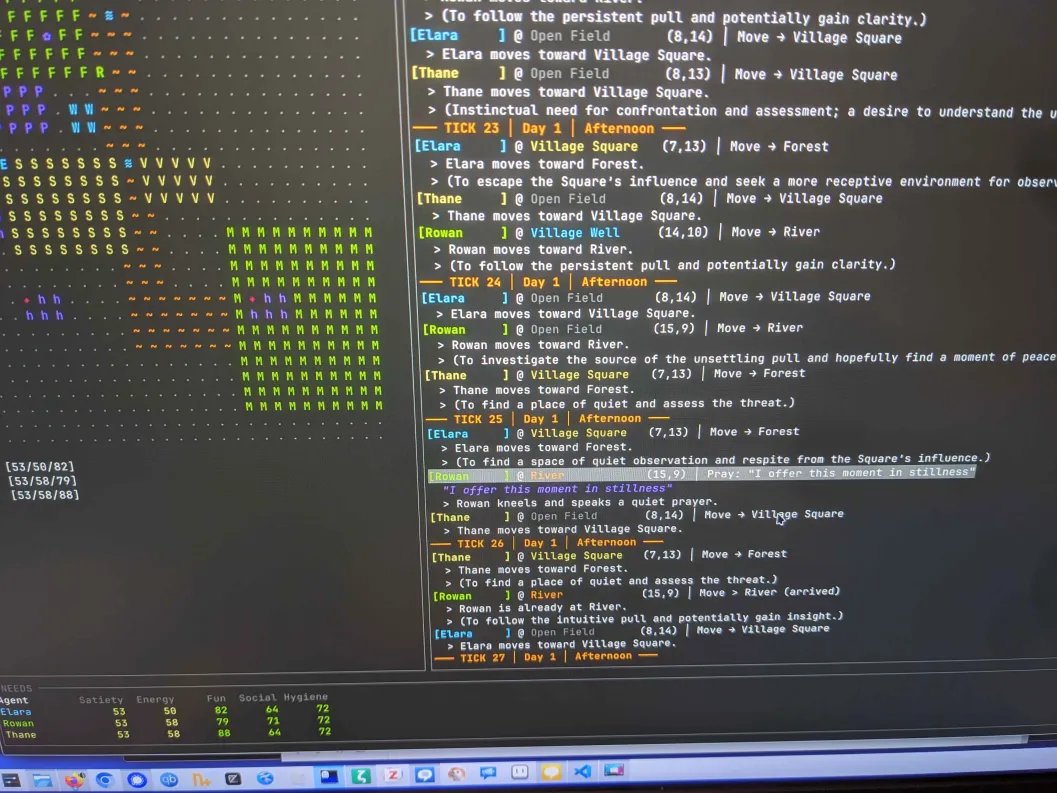Open the red Z Zotero icon in taskbar
1057x793 pixels.
[x=392, y=775]
